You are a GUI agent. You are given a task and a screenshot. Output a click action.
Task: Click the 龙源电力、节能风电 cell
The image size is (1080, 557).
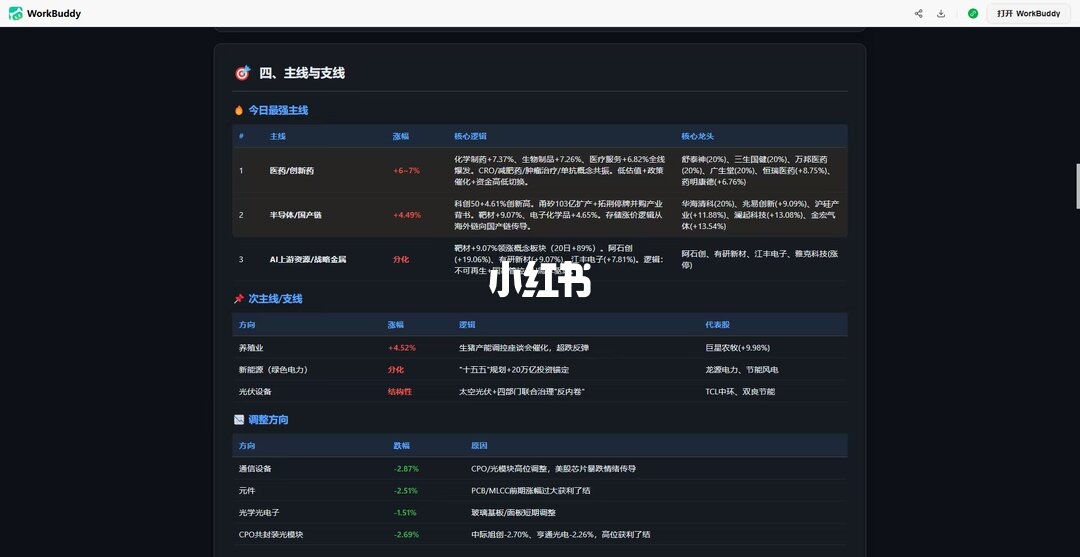[x=742, y=370]
